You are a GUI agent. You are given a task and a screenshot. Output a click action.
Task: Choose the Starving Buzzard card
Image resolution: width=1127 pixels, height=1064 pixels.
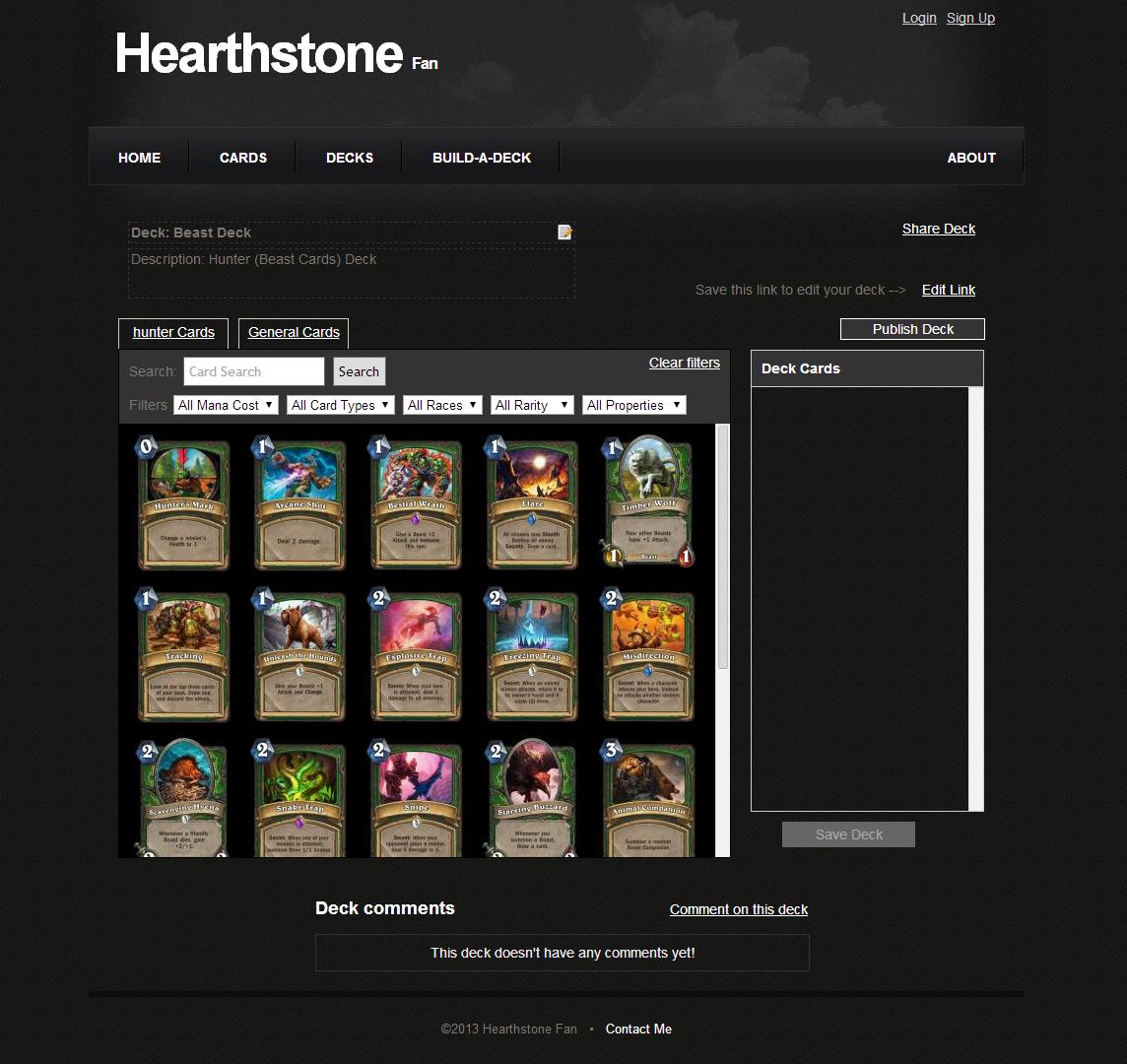click(532, 798)
